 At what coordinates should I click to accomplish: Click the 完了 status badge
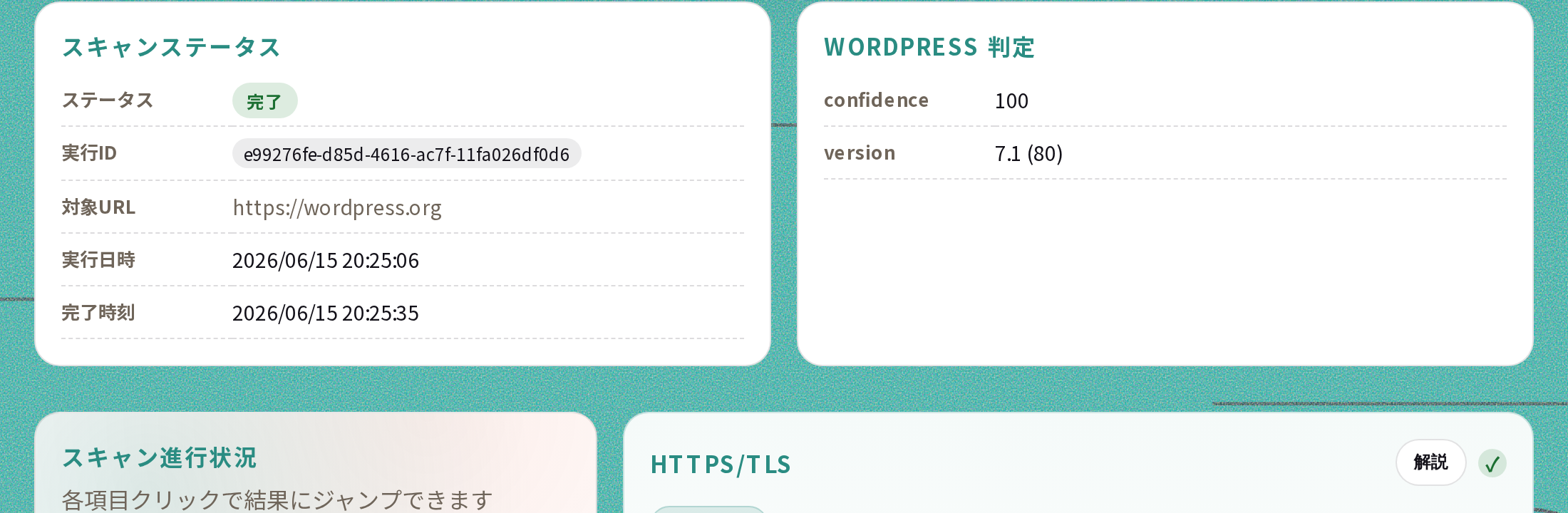pyautogui.click(x=264, y=101)
